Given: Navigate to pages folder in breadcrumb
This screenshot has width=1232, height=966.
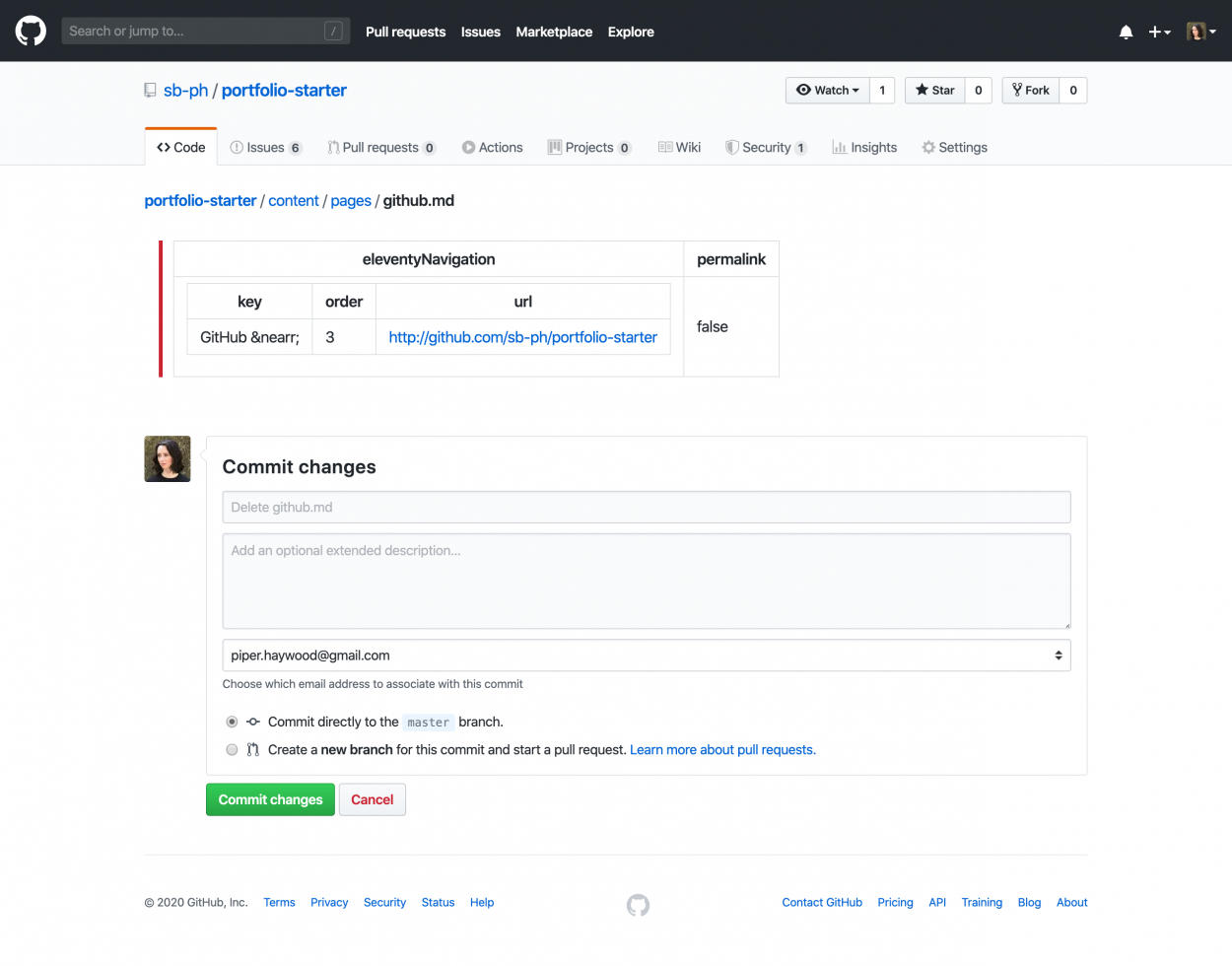Looking at the screenshot, I should 351,200.
